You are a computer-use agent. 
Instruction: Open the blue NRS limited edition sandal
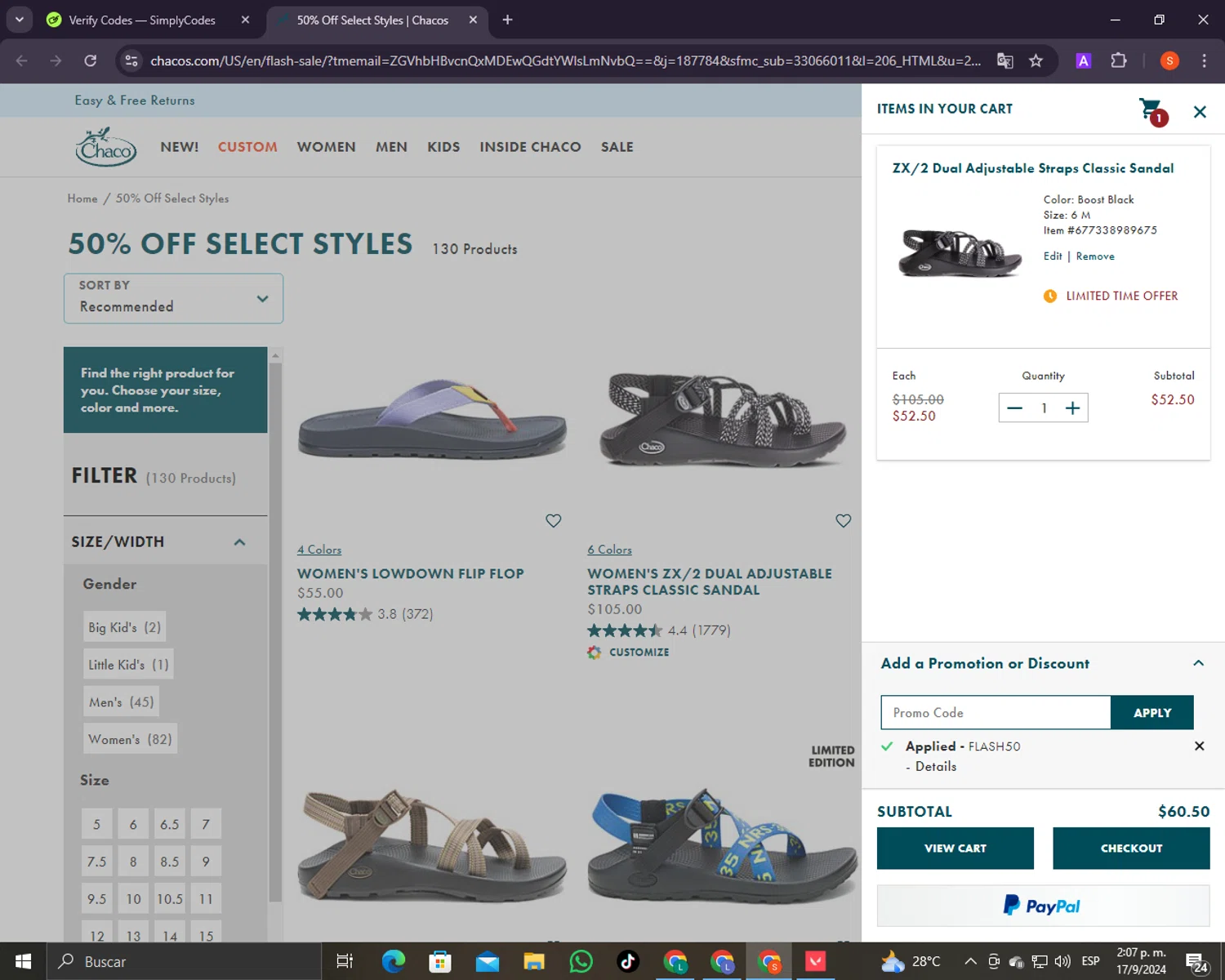[722, 845]
